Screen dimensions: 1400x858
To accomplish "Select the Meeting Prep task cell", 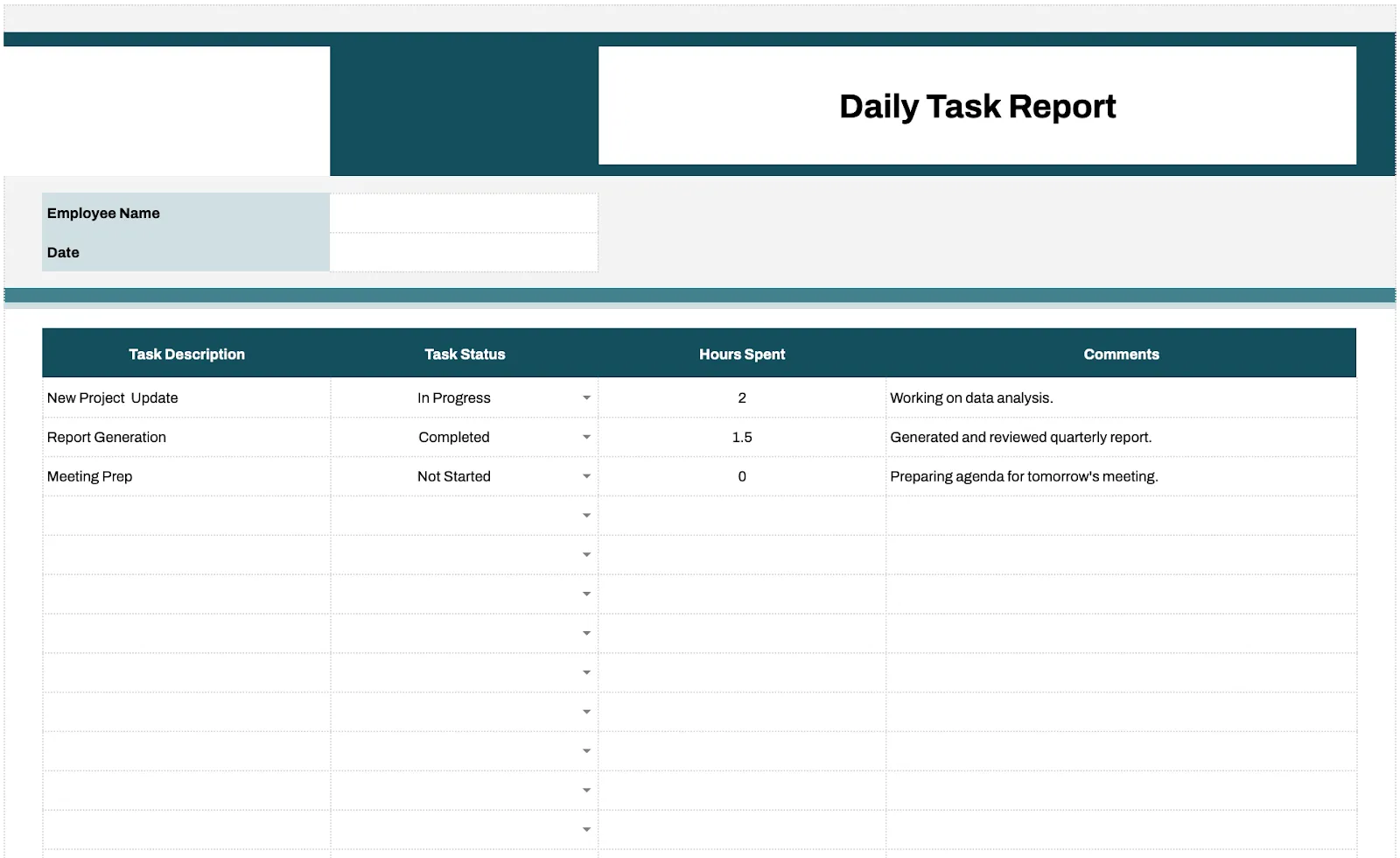I will 186,476.
